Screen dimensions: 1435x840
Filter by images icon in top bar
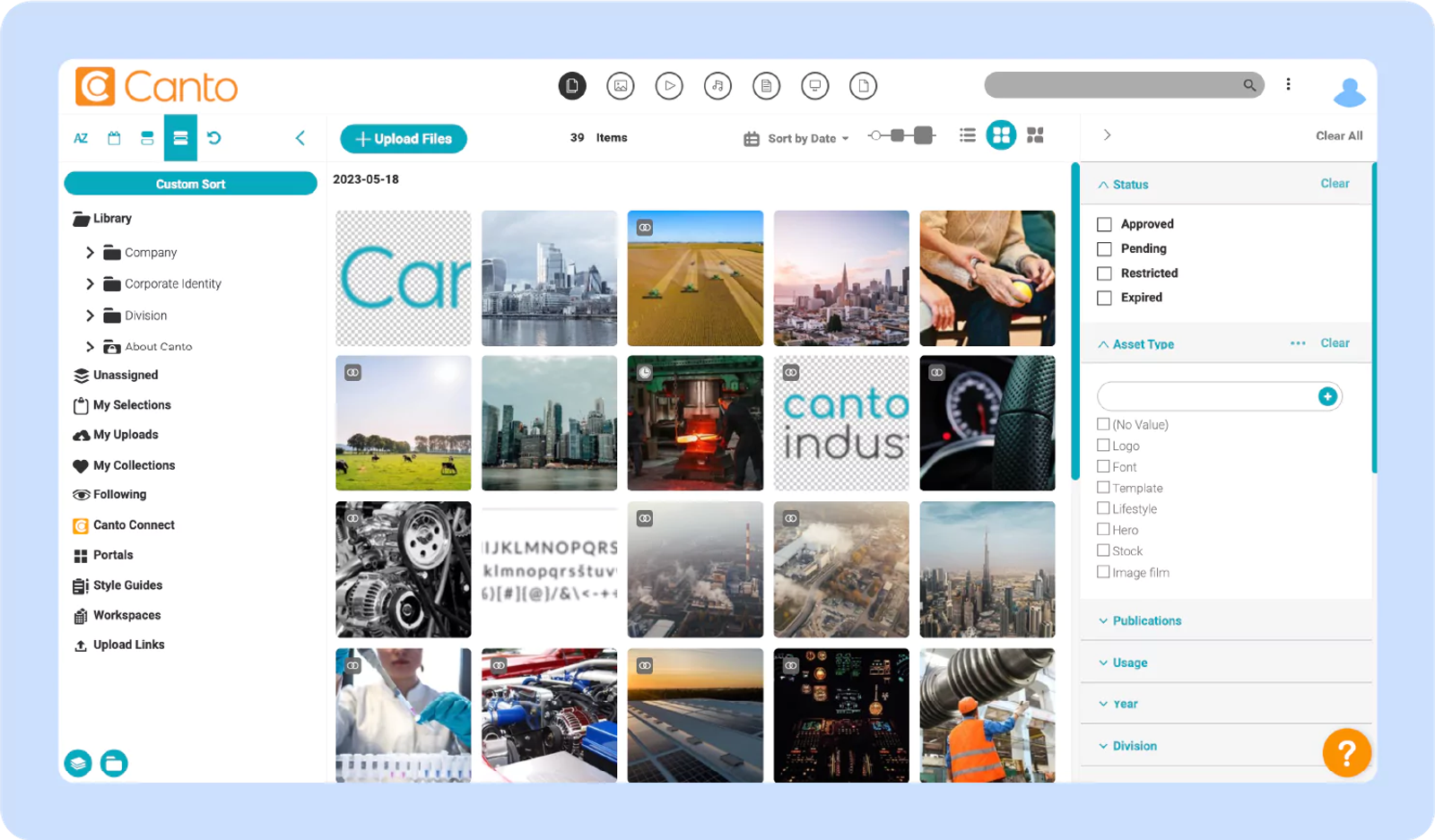tap(621, 86)
